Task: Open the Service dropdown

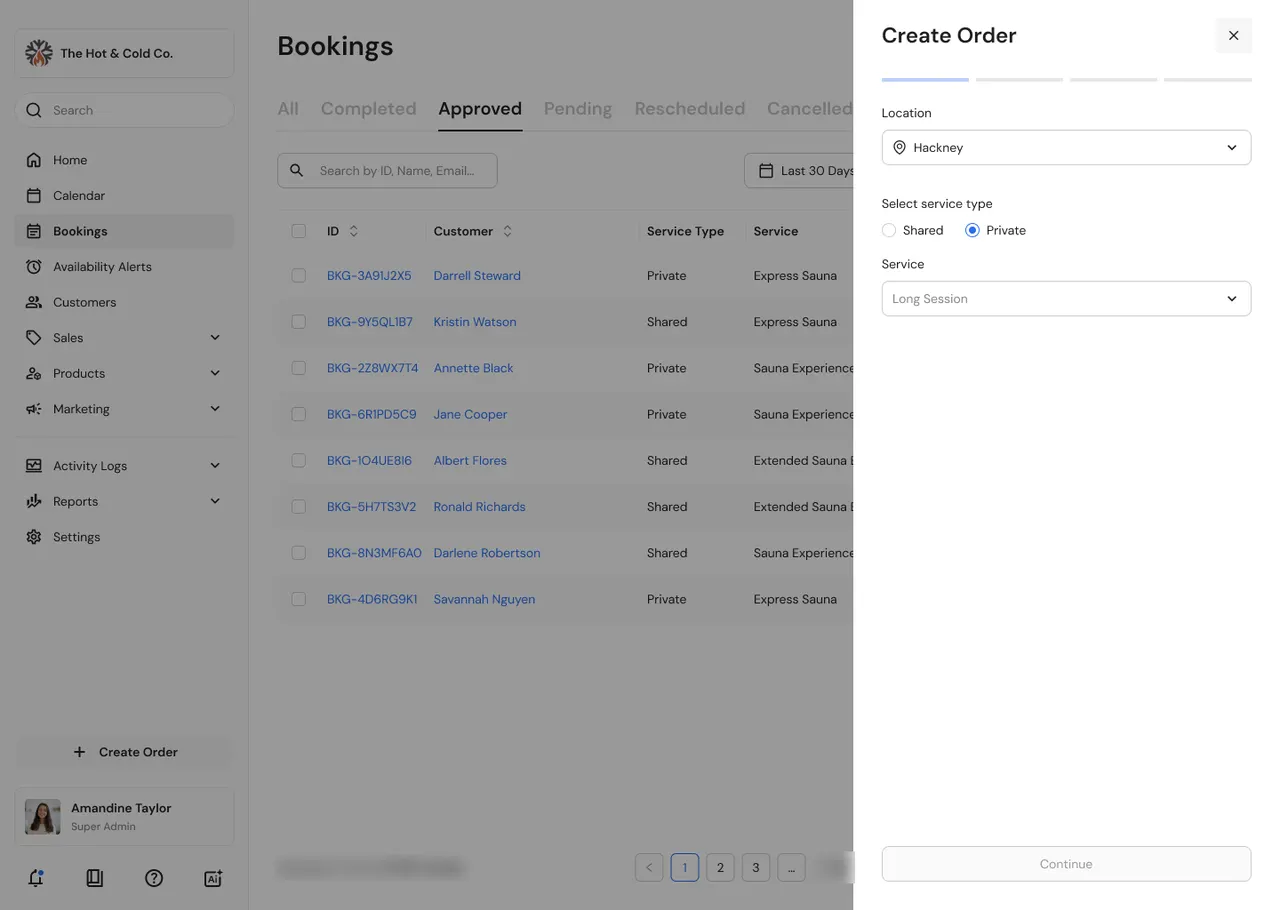Action: coord(1066,299)
